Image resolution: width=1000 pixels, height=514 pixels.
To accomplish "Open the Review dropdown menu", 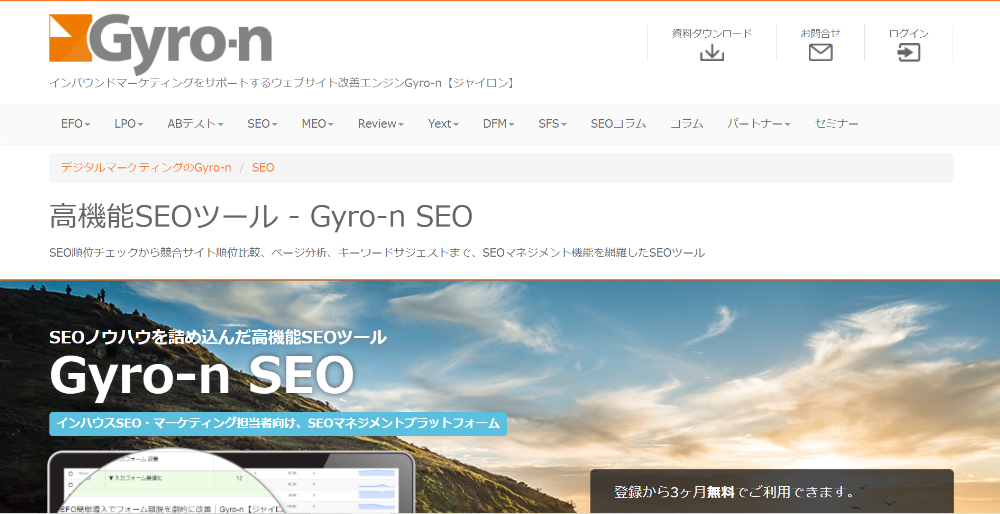I will [x=381, y=124].
